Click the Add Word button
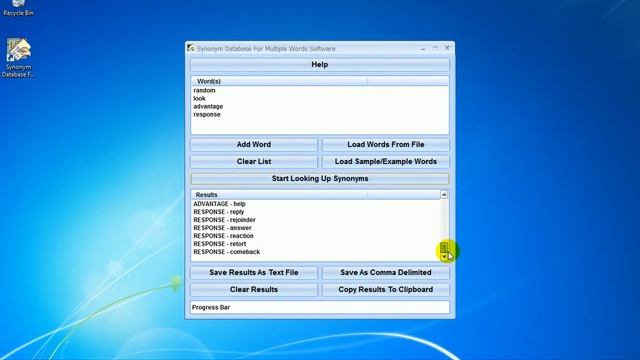Viewport: 640px width, 360px height. pyautogui.click(x=254, y=144)
